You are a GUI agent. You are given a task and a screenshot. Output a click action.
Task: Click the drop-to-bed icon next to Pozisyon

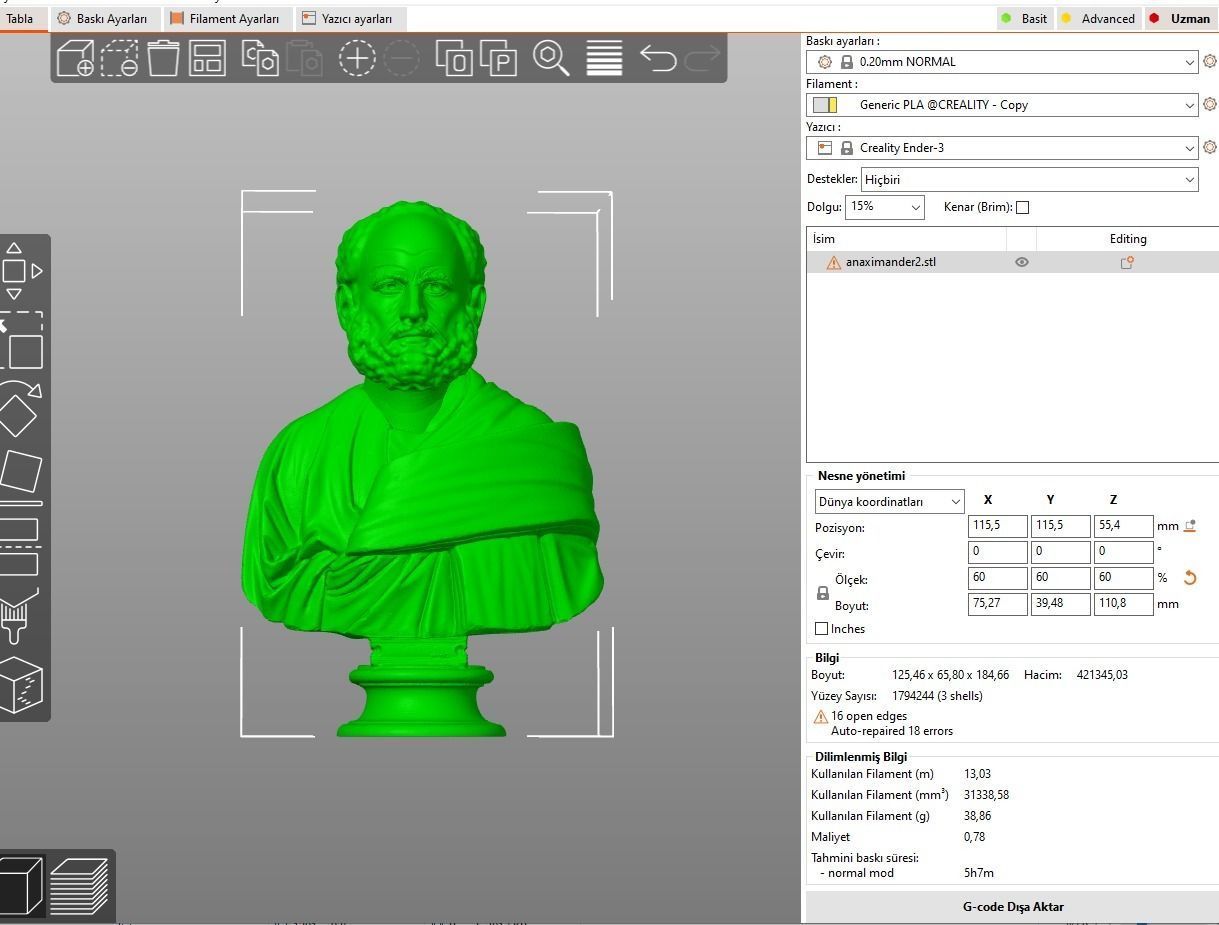(1190, 526)
